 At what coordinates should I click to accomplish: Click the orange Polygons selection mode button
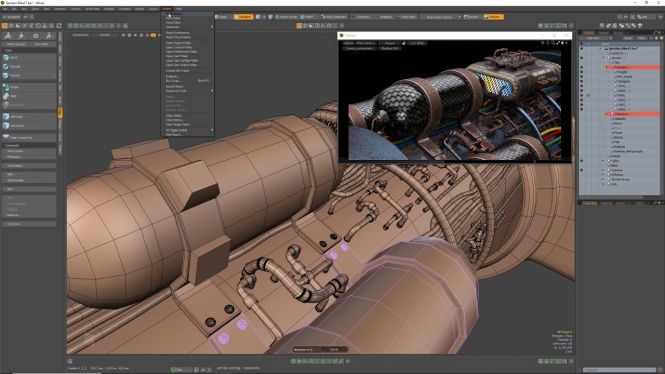point(243,17)
